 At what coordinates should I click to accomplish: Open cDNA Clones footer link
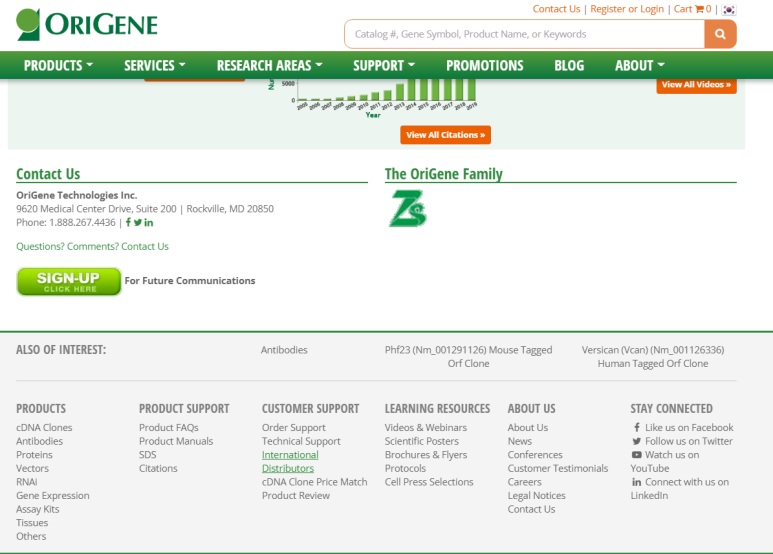tap(44, 427)
